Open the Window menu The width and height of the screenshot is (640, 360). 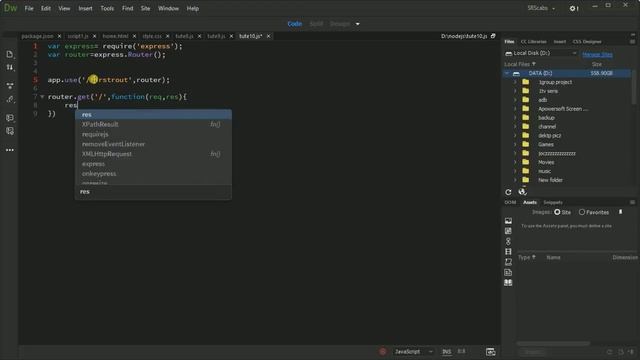168,8
